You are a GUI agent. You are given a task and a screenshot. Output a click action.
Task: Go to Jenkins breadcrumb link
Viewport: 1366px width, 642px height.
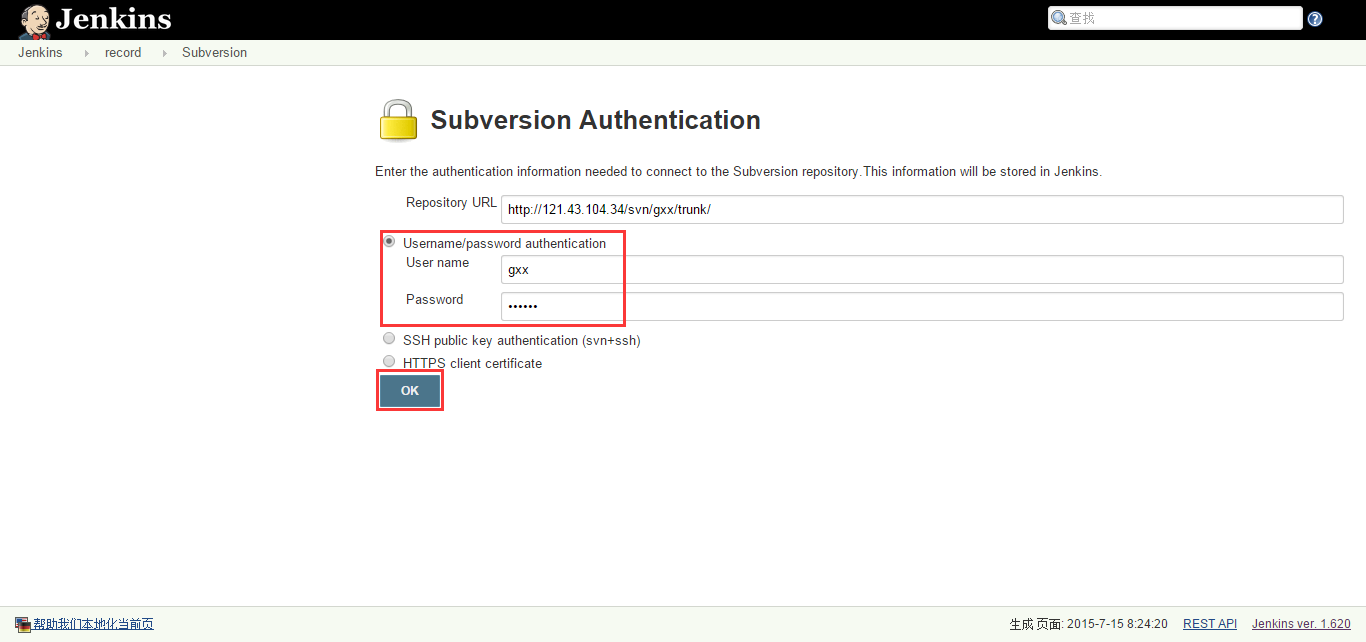coord(40,53)
